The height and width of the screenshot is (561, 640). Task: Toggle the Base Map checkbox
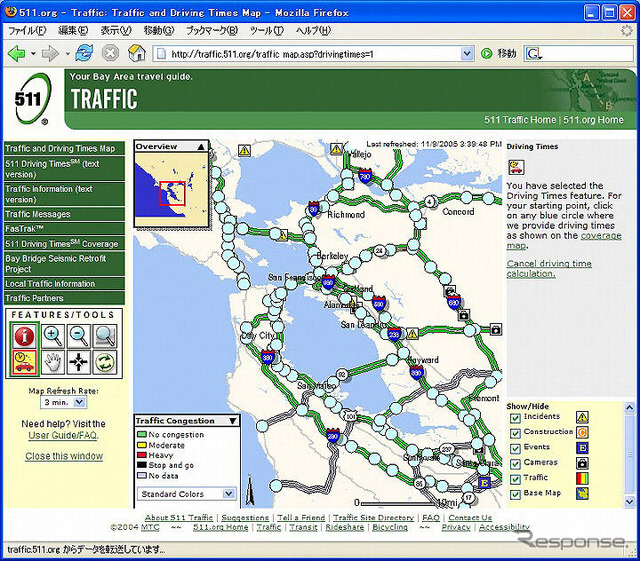[x=515, y=495]
